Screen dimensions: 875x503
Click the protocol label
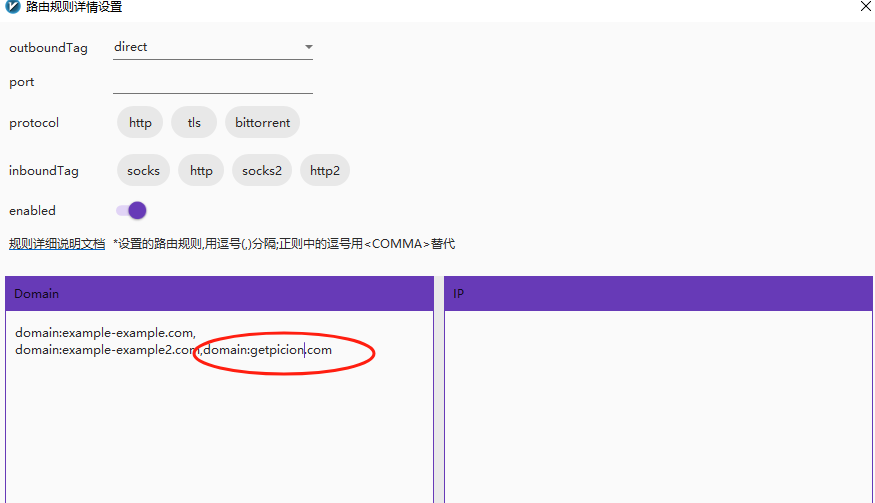34,123
